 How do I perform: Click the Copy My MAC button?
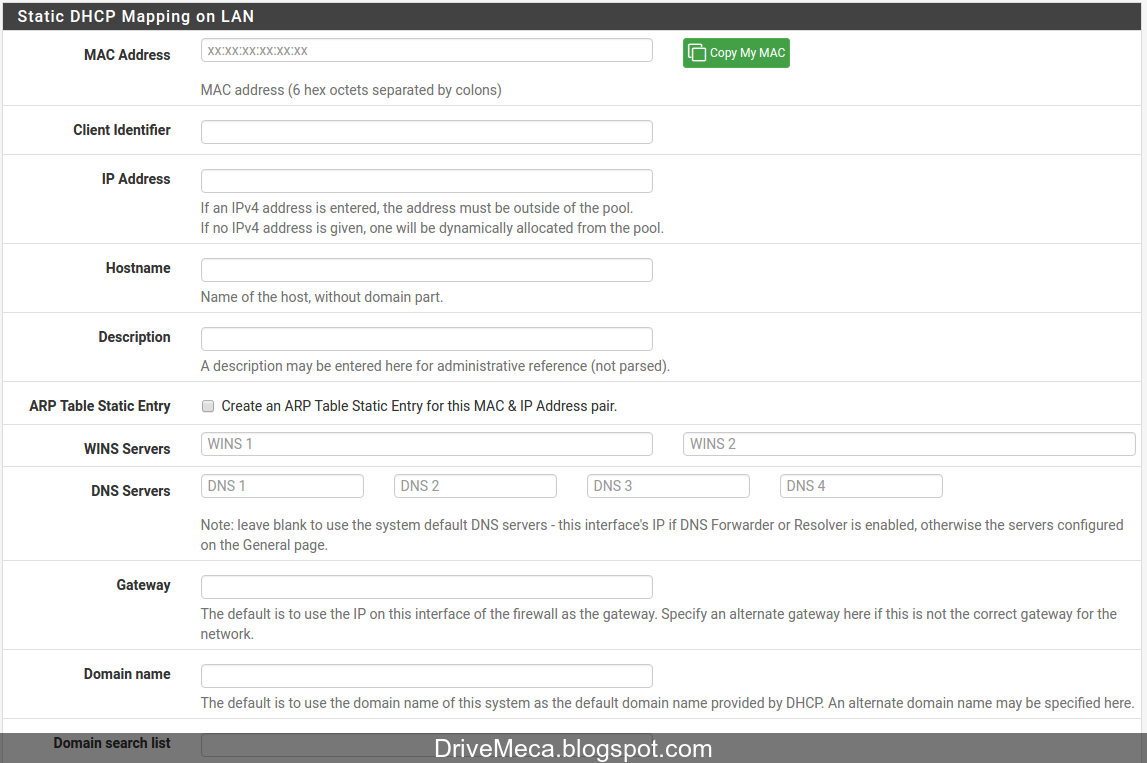736,53
